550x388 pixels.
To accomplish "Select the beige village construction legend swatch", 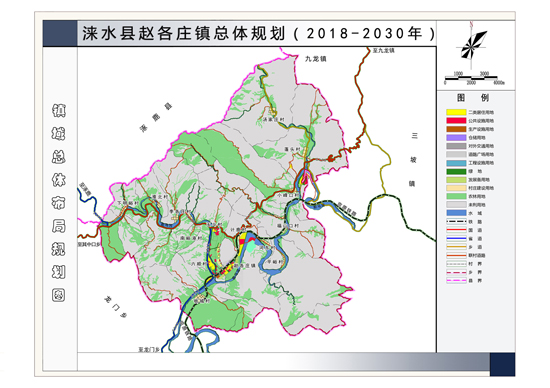I will click(x=456, y=188).
